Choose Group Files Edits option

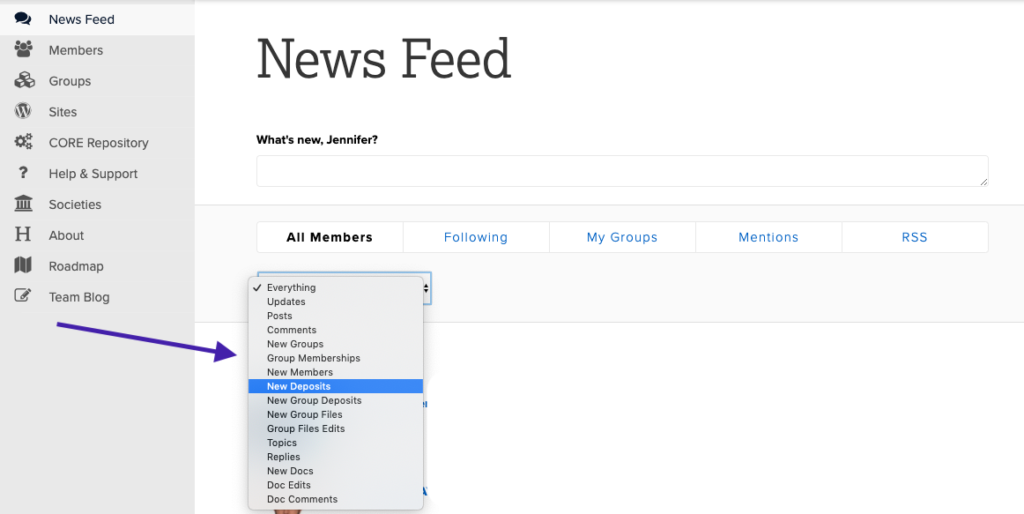click(336, 428)
